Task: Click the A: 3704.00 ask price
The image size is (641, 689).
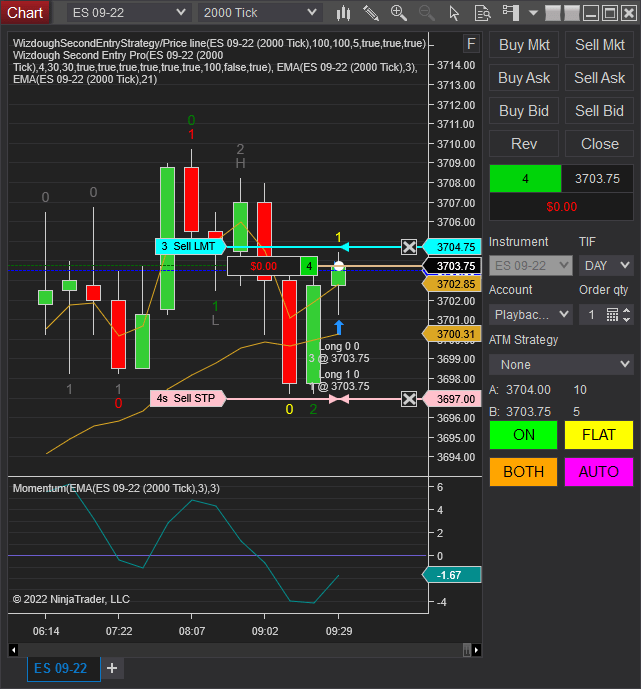Action: pyautogui.click(x=528, y=390)
